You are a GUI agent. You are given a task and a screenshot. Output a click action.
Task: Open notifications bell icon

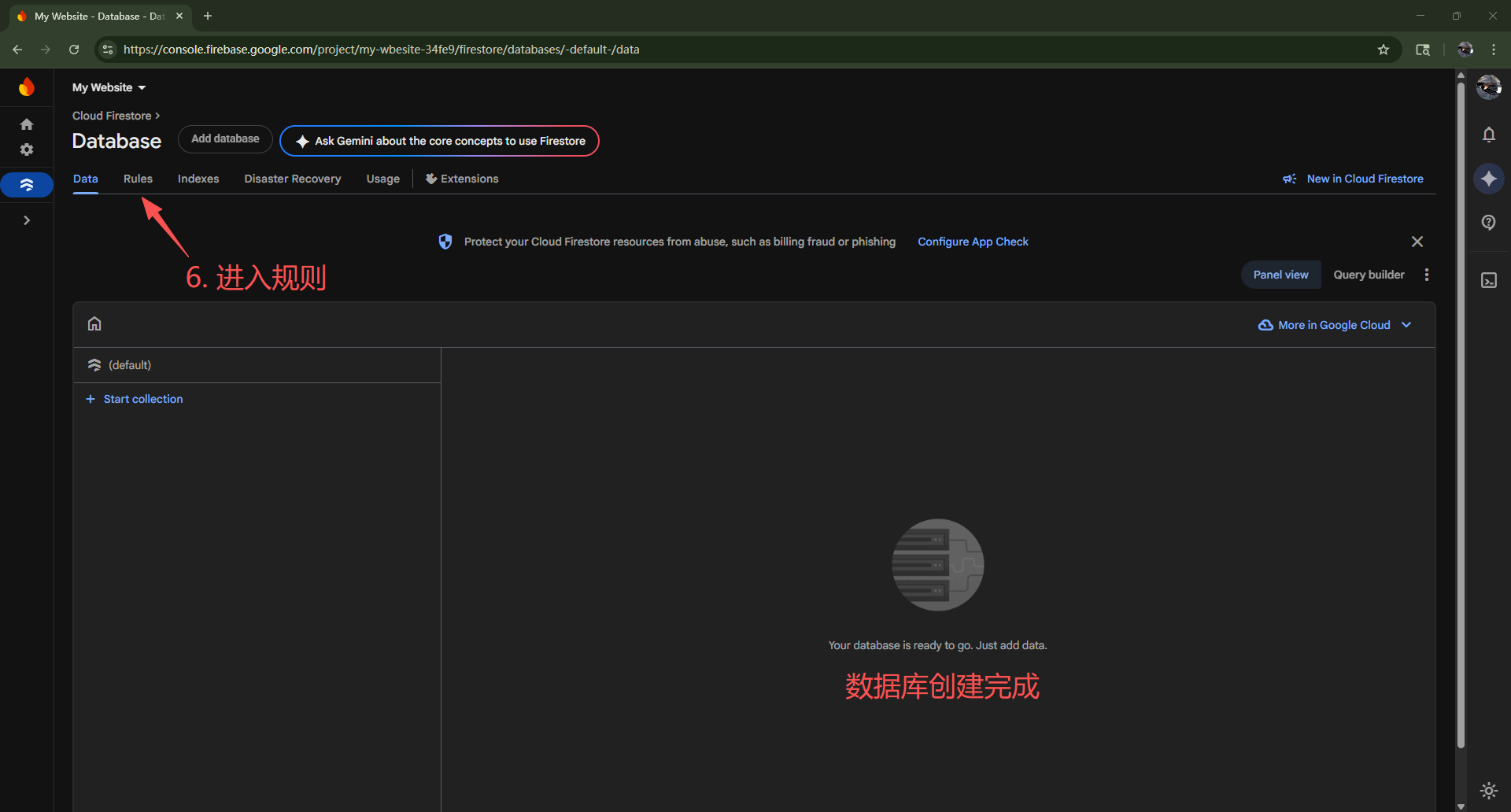(1488, 135)
